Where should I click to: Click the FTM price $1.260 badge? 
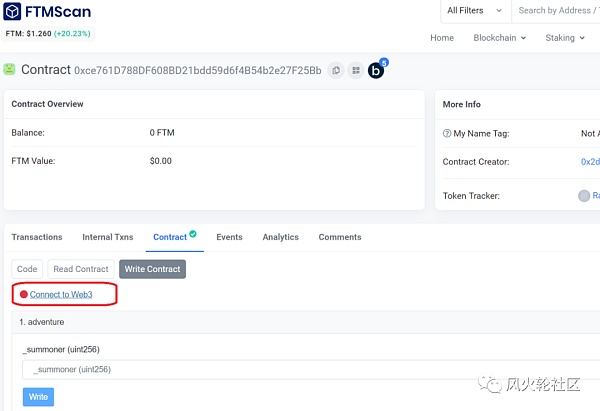coord(48,34)
